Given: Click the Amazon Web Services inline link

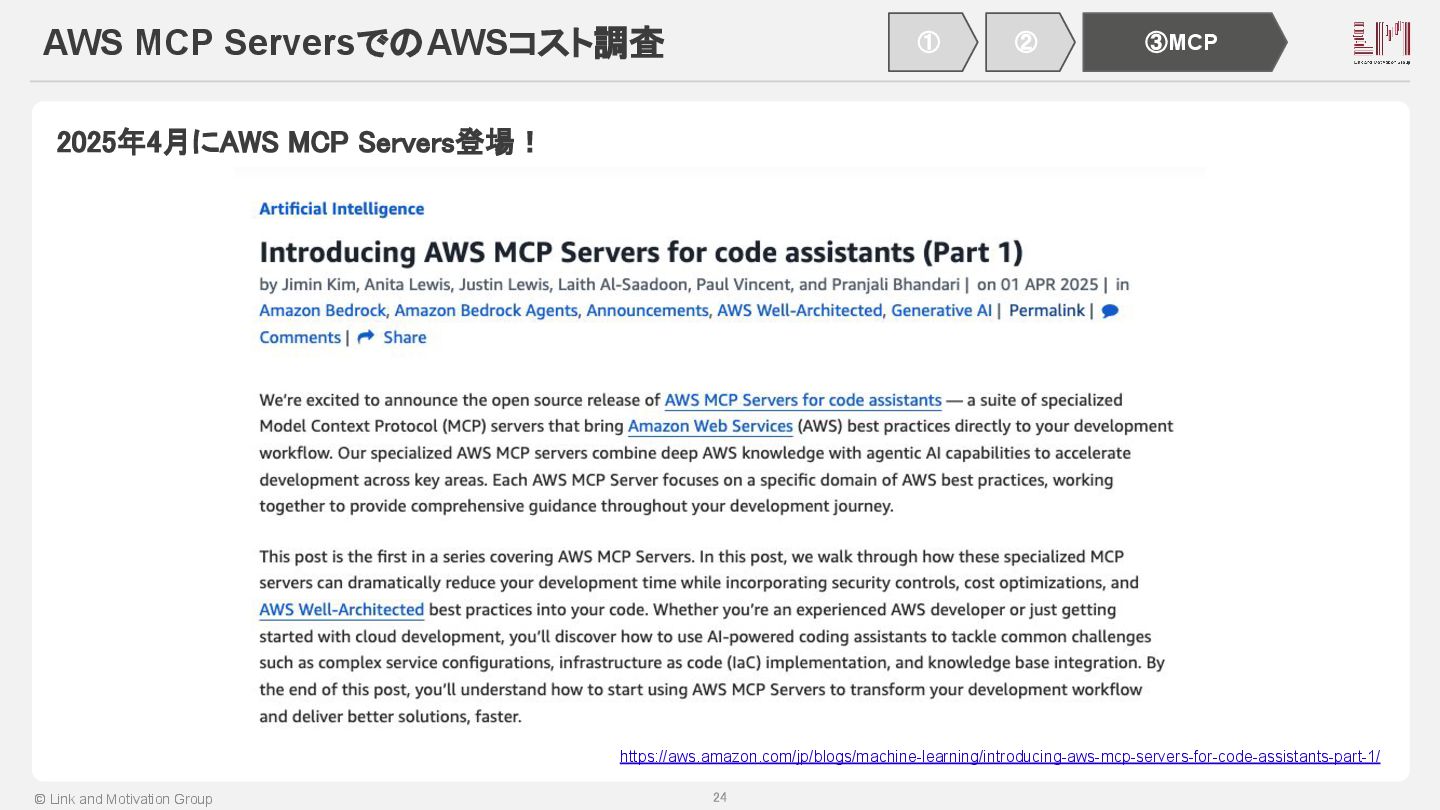Looking at the screenshot, I should pyautogui.click(x=710, y=426).
